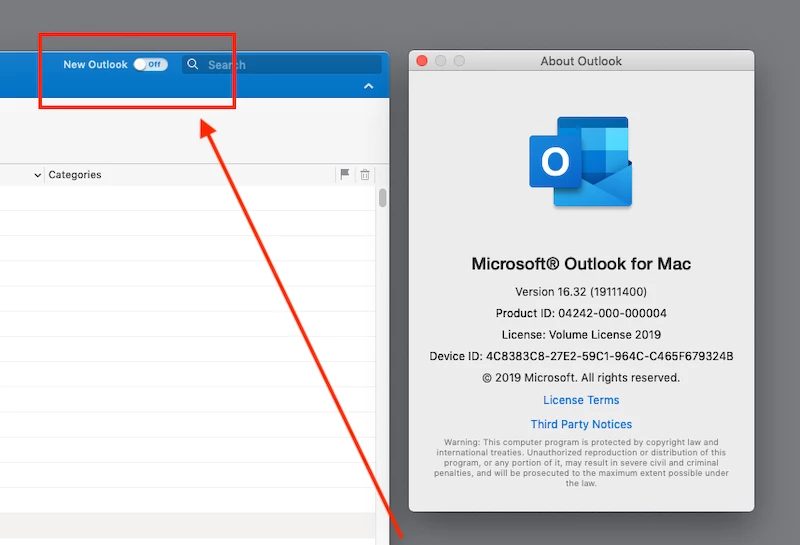Open the License Terms link
The image size is (800, 545).
click(x=581, y=400)
